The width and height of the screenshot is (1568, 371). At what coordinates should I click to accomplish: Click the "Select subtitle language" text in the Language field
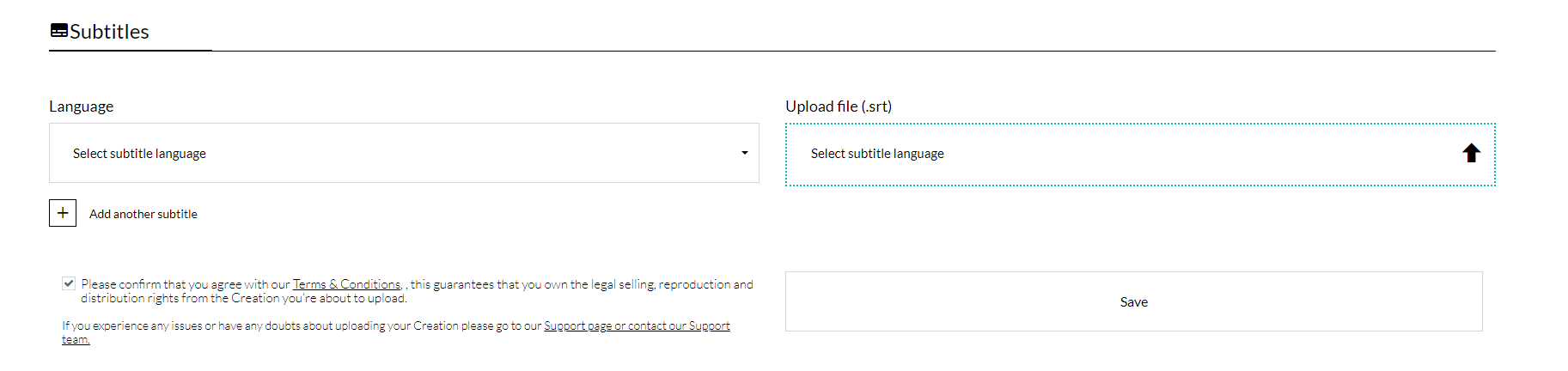139,154
